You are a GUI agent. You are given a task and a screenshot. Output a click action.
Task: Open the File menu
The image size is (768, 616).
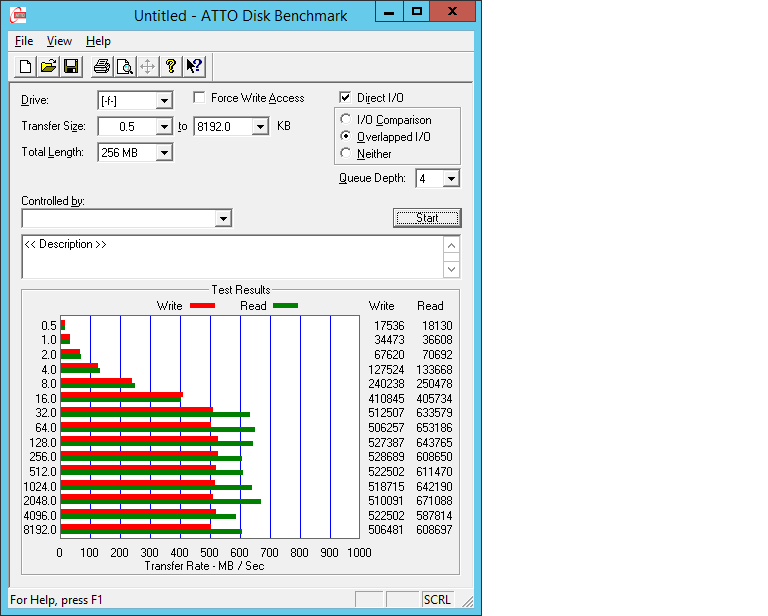click(x=24, y=41)
